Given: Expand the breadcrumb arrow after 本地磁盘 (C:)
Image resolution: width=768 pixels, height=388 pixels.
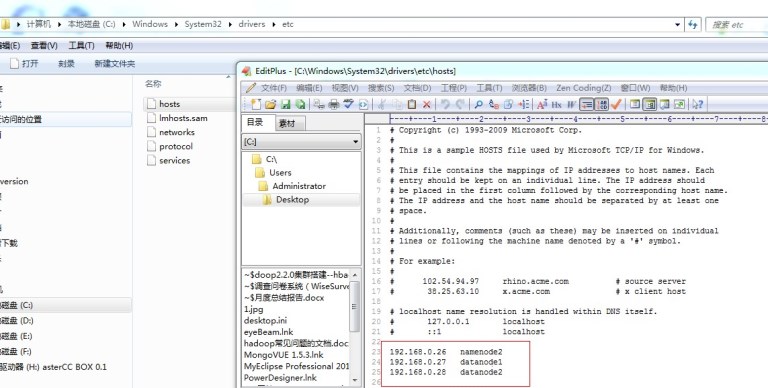Looking at the screenshot, I should 123,24.
